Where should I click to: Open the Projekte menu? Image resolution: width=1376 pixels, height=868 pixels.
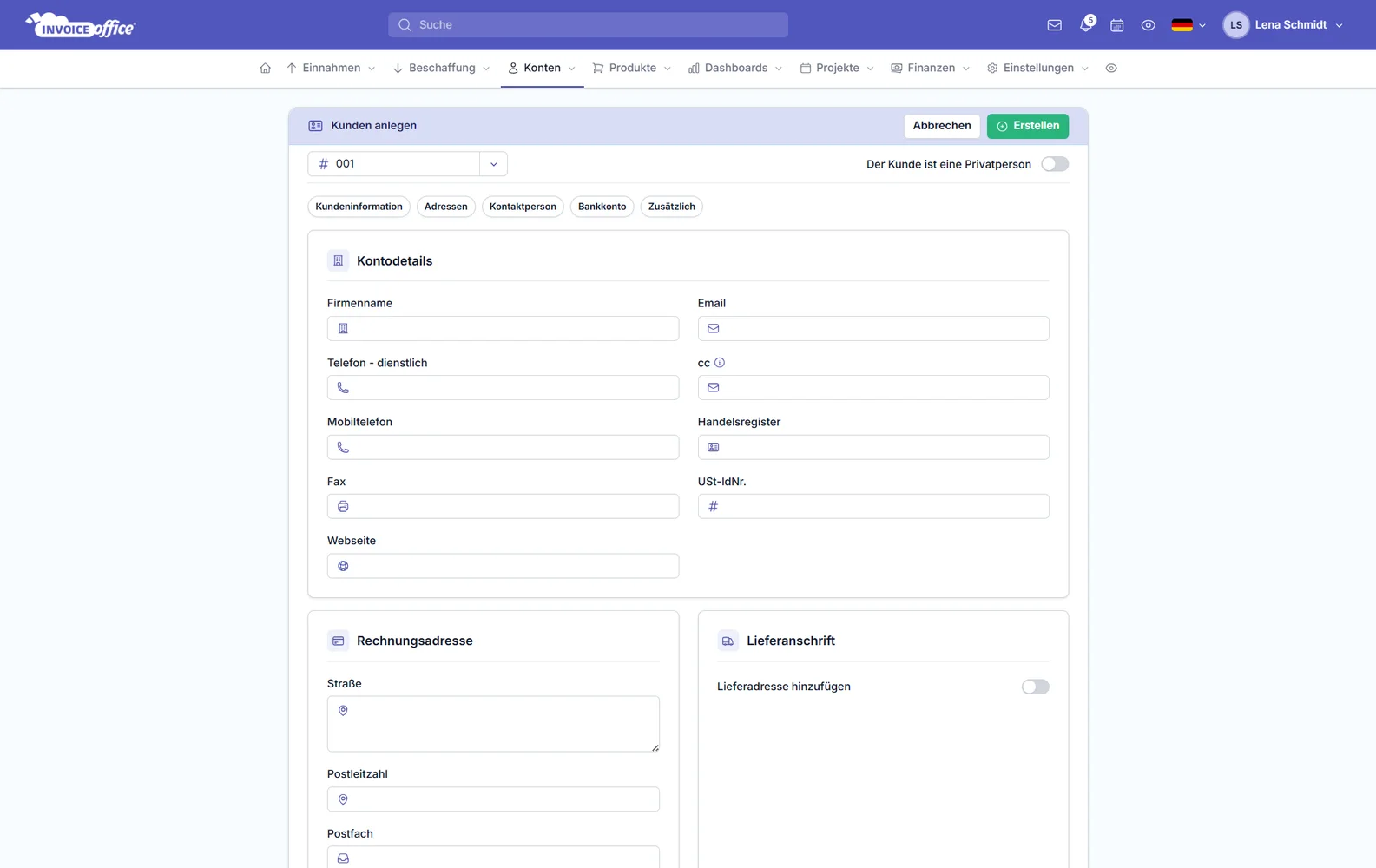click(x=837, y=68)
